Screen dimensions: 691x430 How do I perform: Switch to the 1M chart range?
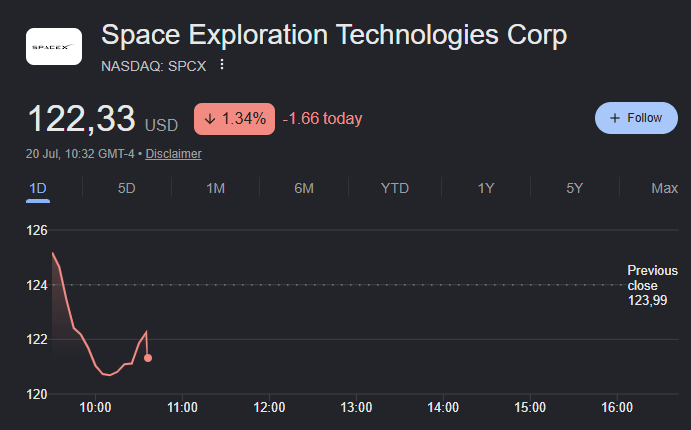[215, 189]
